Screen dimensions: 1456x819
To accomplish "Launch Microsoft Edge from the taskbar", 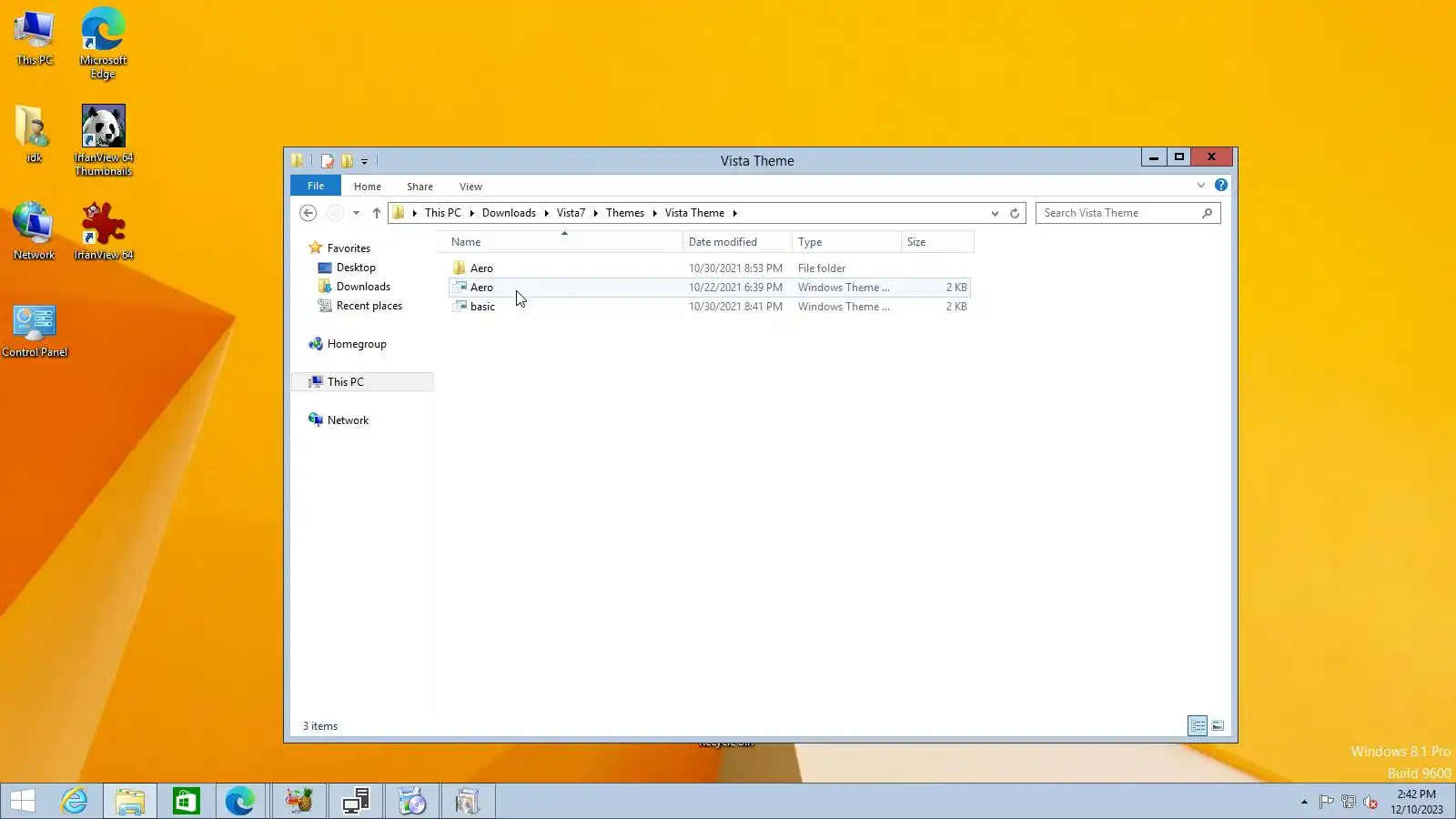I will 240,802.
